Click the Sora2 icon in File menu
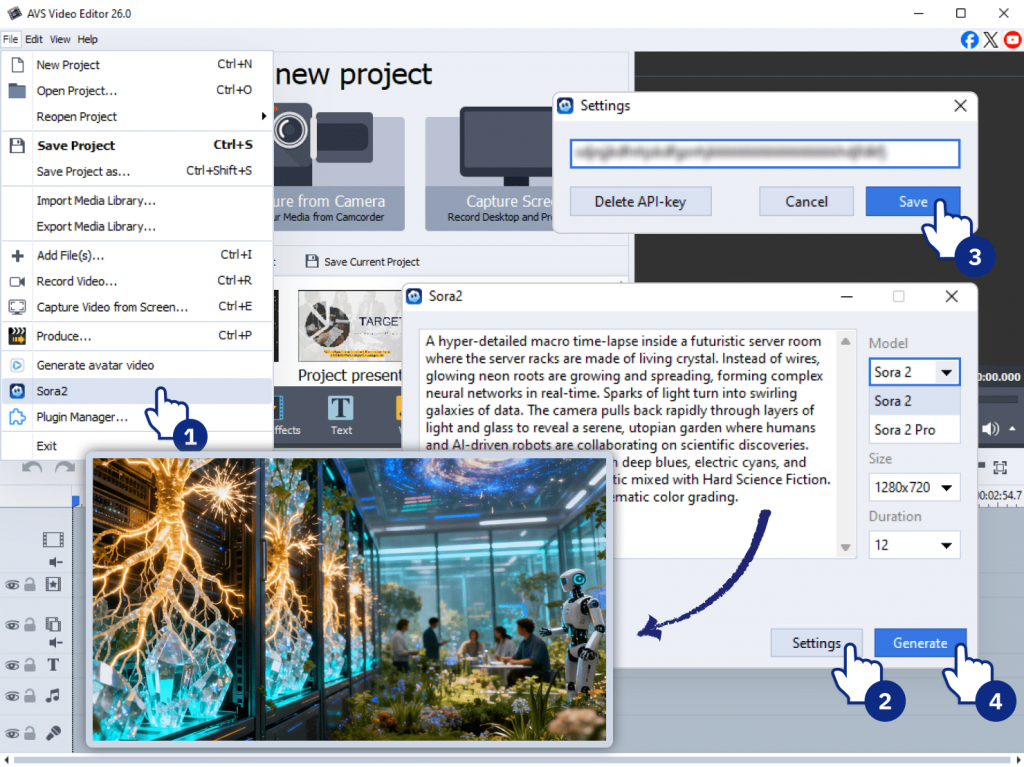The height and width of the screenshot is (767, 1024). [18, 391]
